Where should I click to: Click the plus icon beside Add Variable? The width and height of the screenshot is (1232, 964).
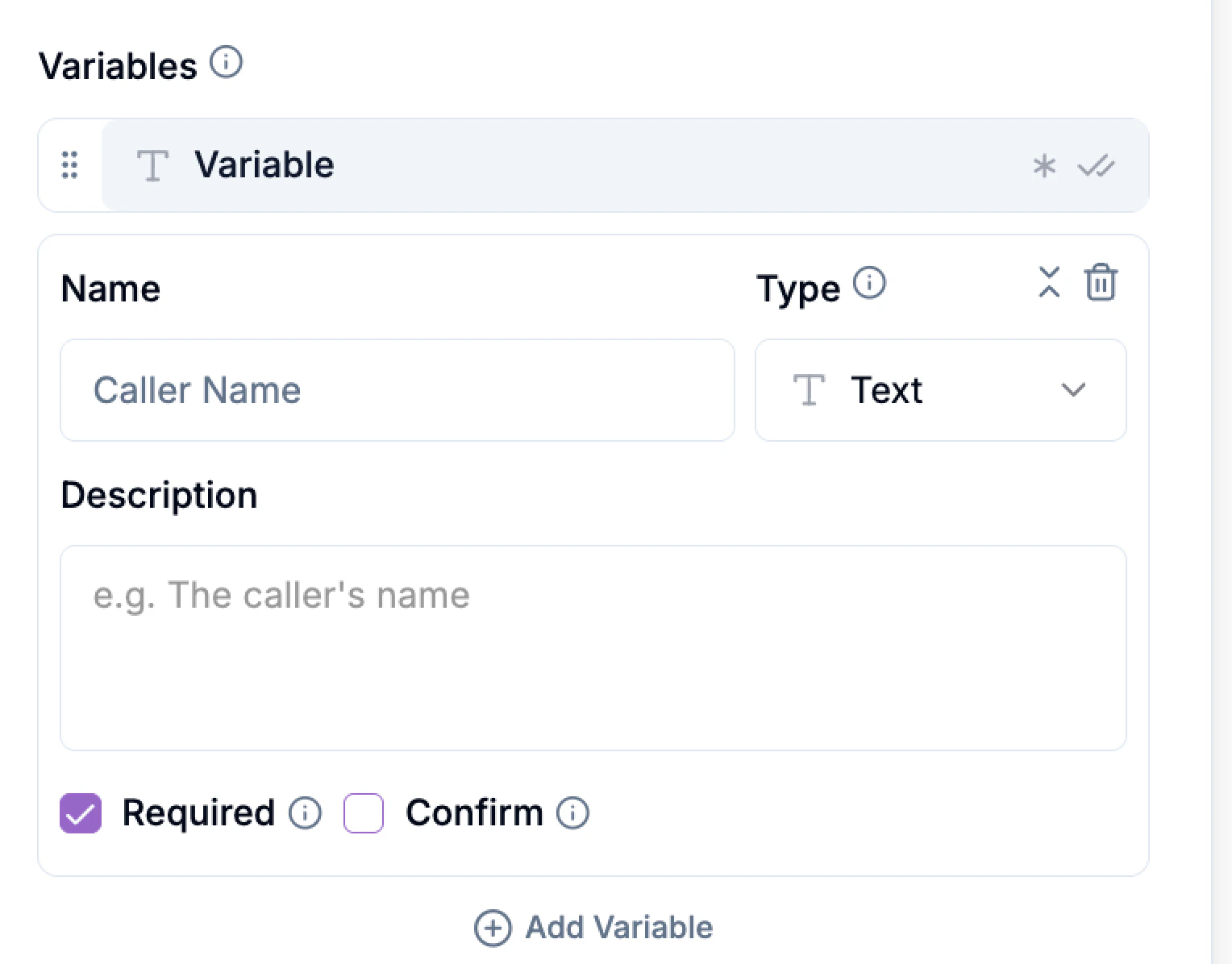pyautogui.click(x=492, y=928)
